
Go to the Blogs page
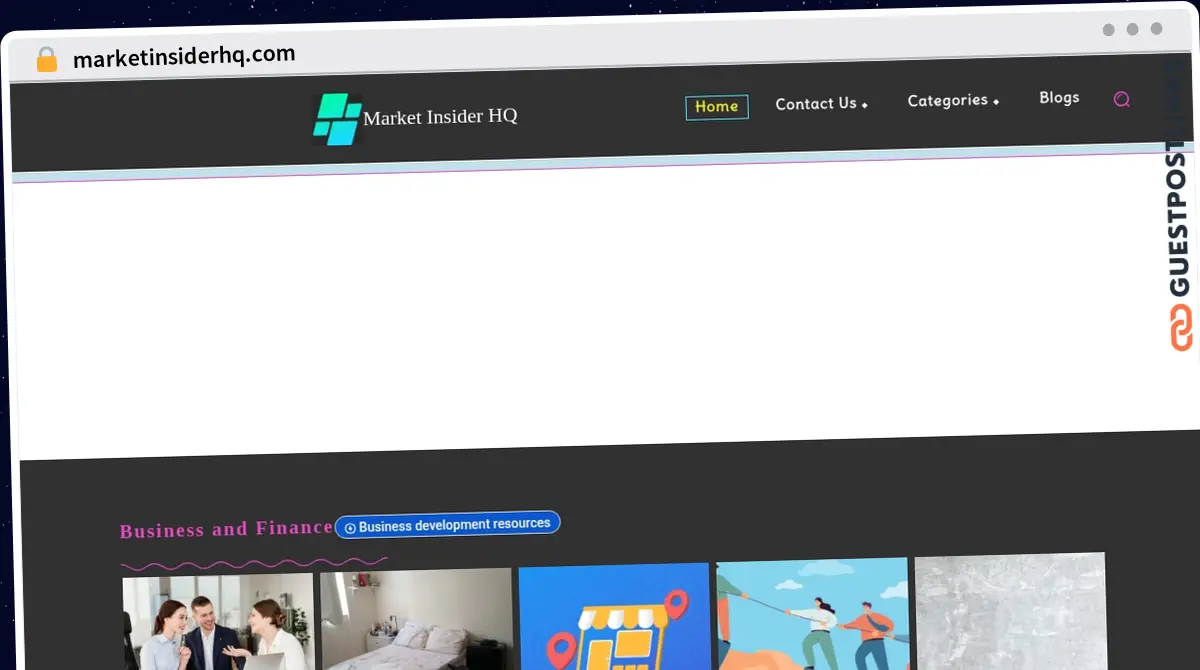pyautogui.click(x=1059, y=98)
